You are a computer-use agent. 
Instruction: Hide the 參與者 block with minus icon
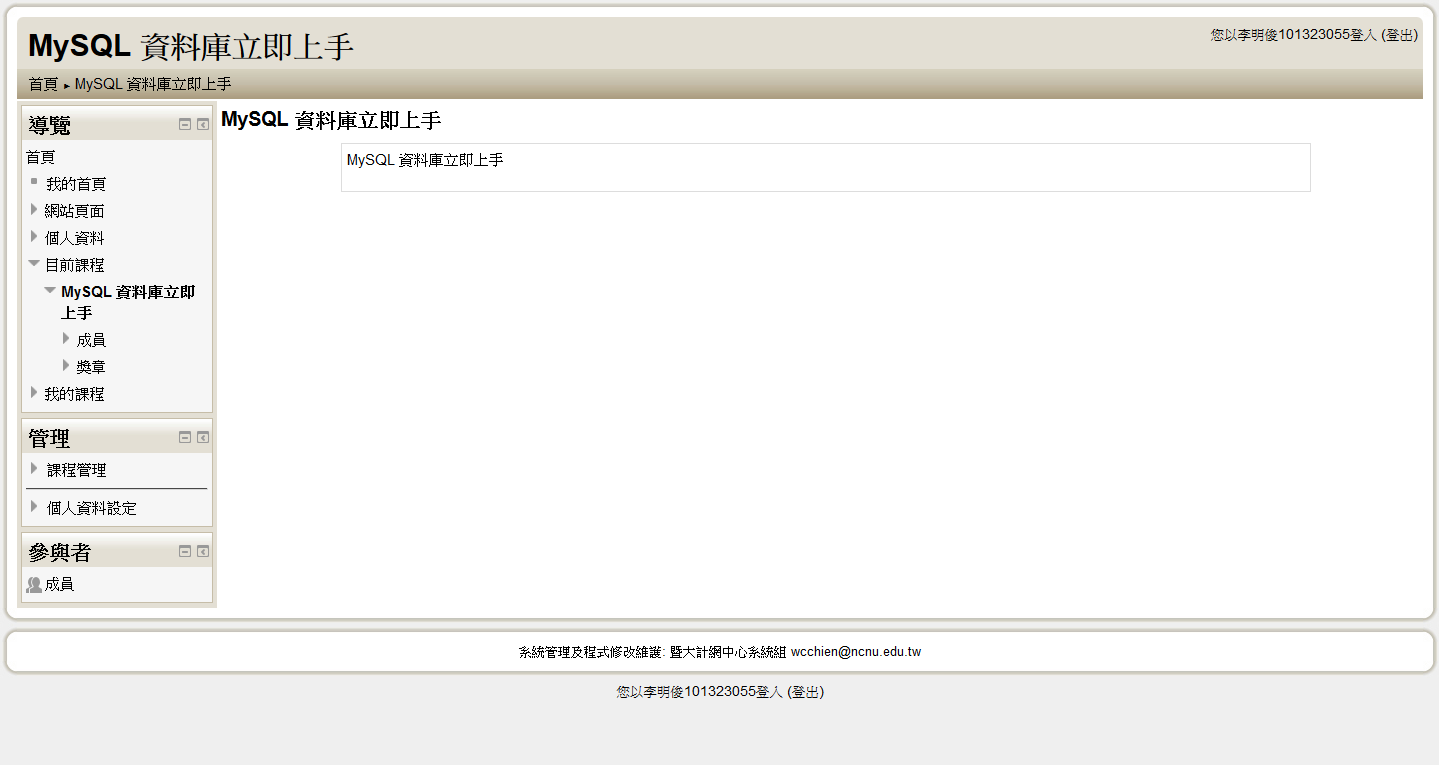(x=185, y=552)
